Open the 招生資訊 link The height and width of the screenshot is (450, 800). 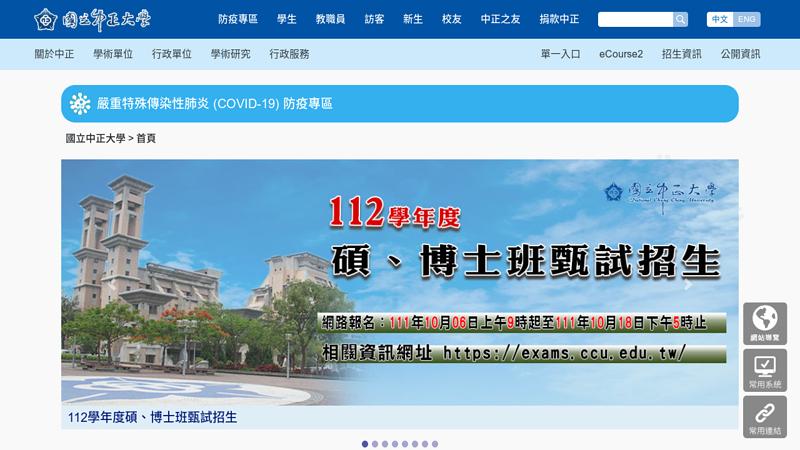(682, 54)
